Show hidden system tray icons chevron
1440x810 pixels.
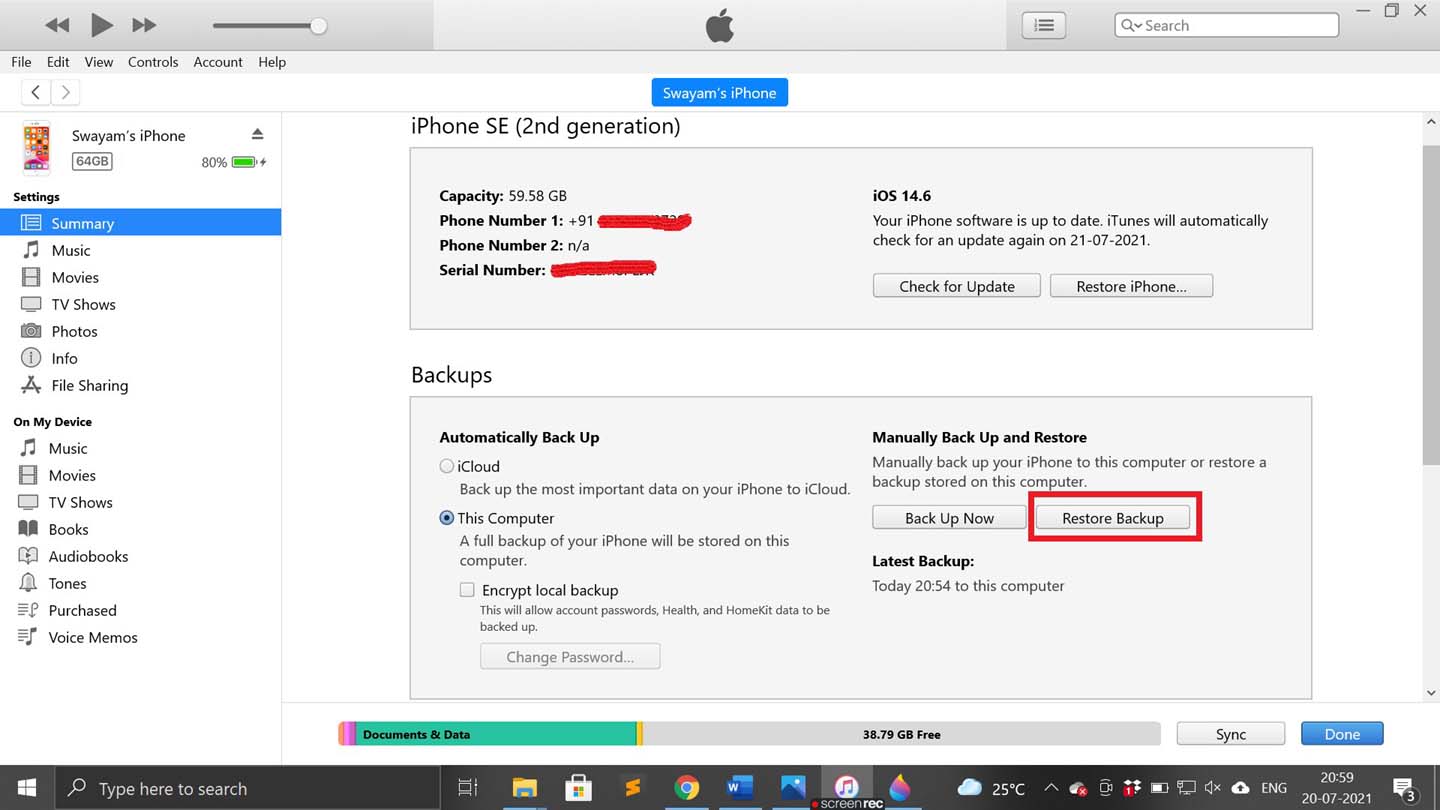[1051, 788]
